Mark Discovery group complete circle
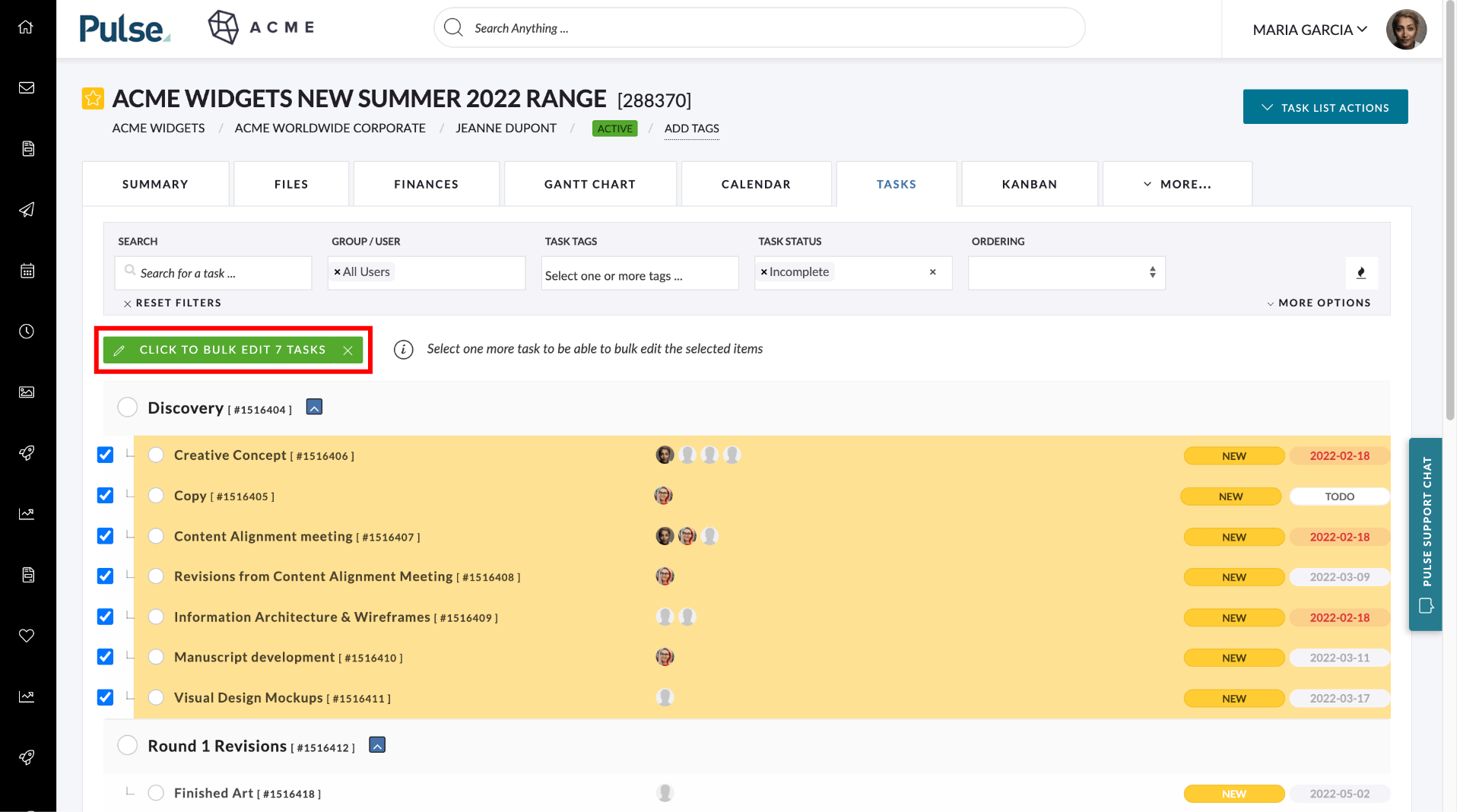 click(x=128, y=407)
